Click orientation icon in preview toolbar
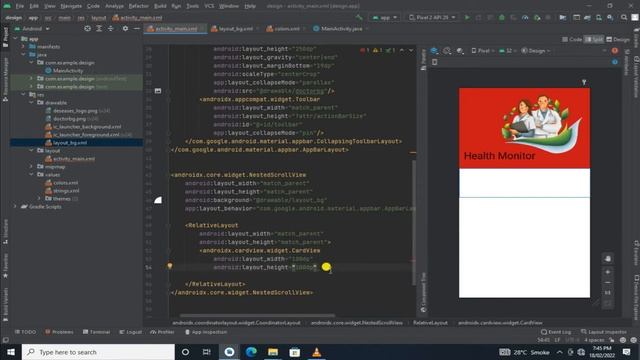Image resolution: width=640 pixels, height=360 pixels. (447, 51)
